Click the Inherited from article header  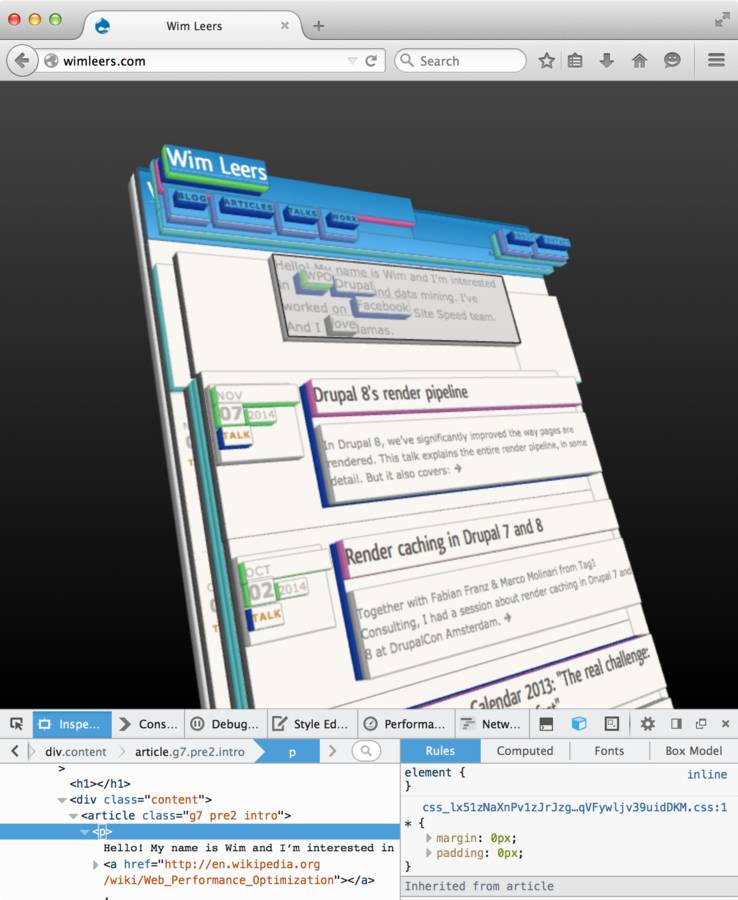569,886
